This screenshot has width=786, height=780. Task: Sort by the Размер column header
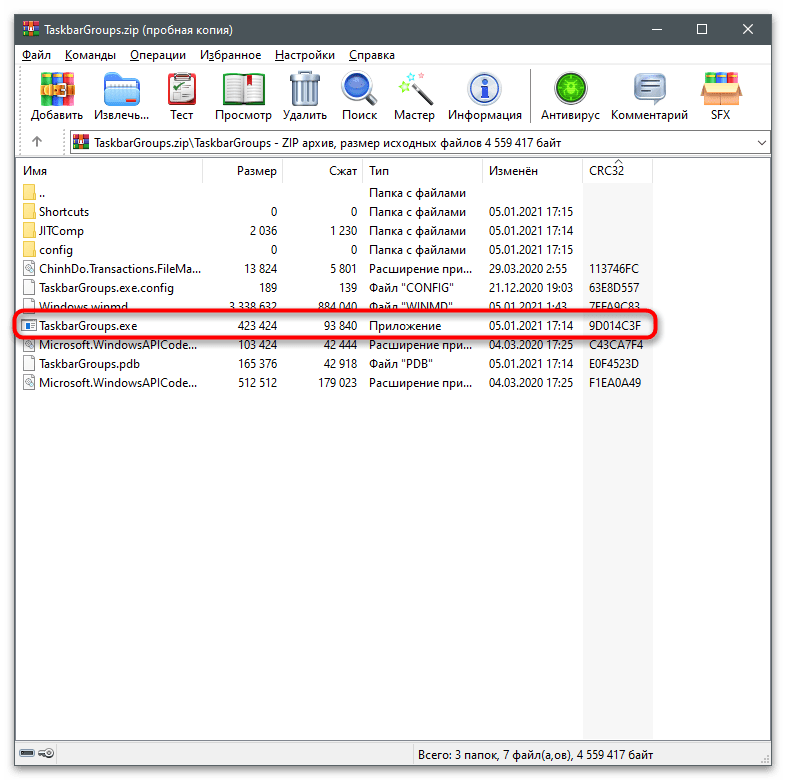243,171
